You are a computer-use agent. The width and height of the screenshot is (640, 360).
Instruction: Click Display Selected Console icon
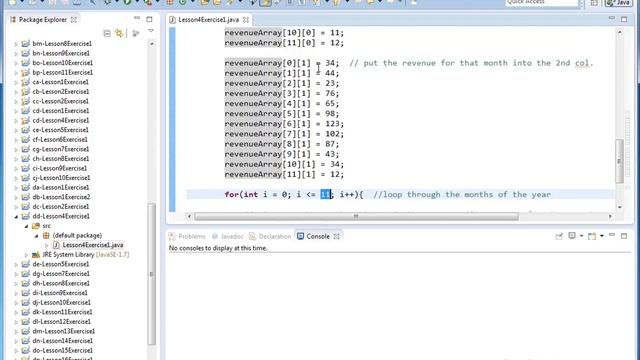tap(572, 236)
